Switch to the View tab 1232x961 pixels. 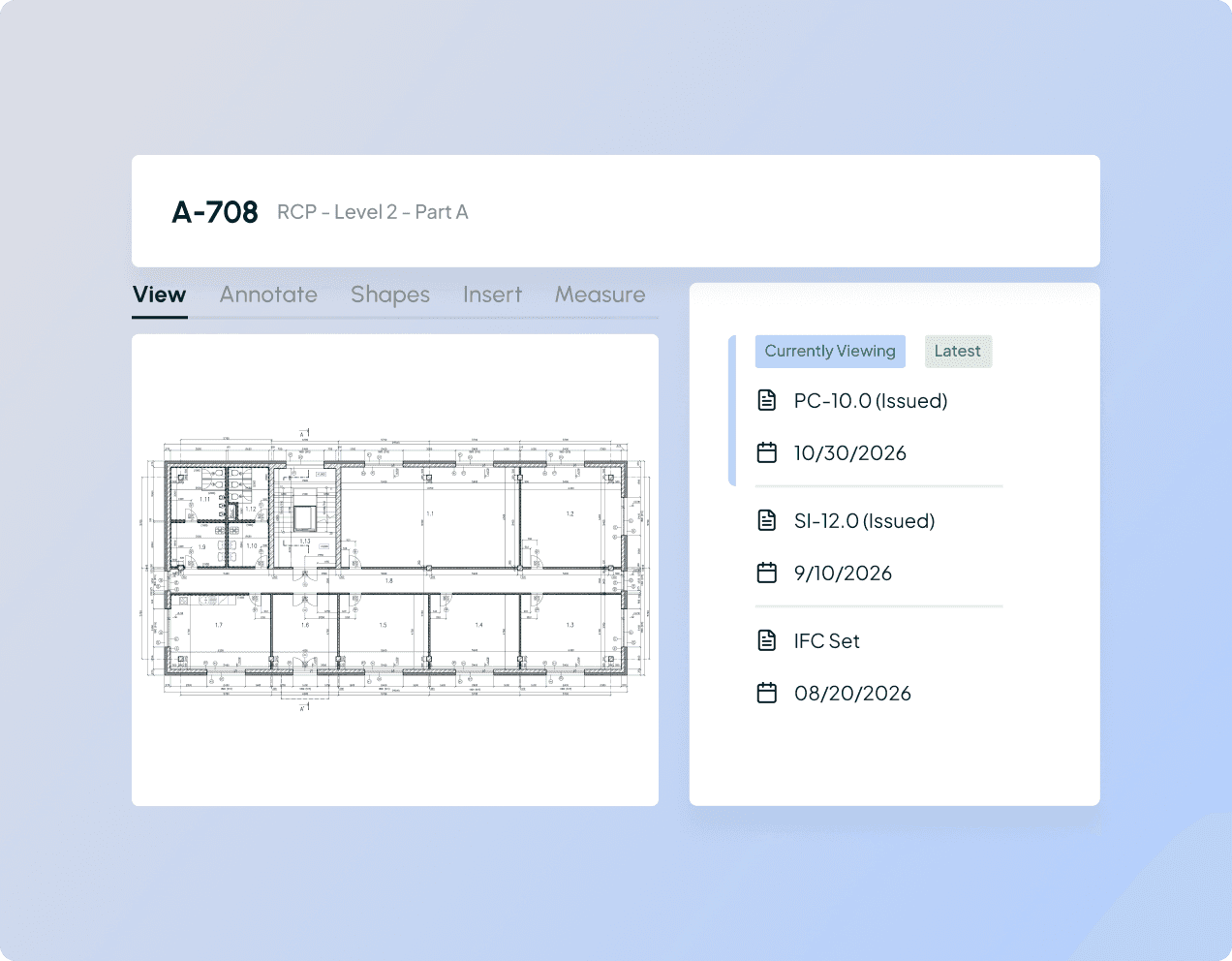click(160, 294)
